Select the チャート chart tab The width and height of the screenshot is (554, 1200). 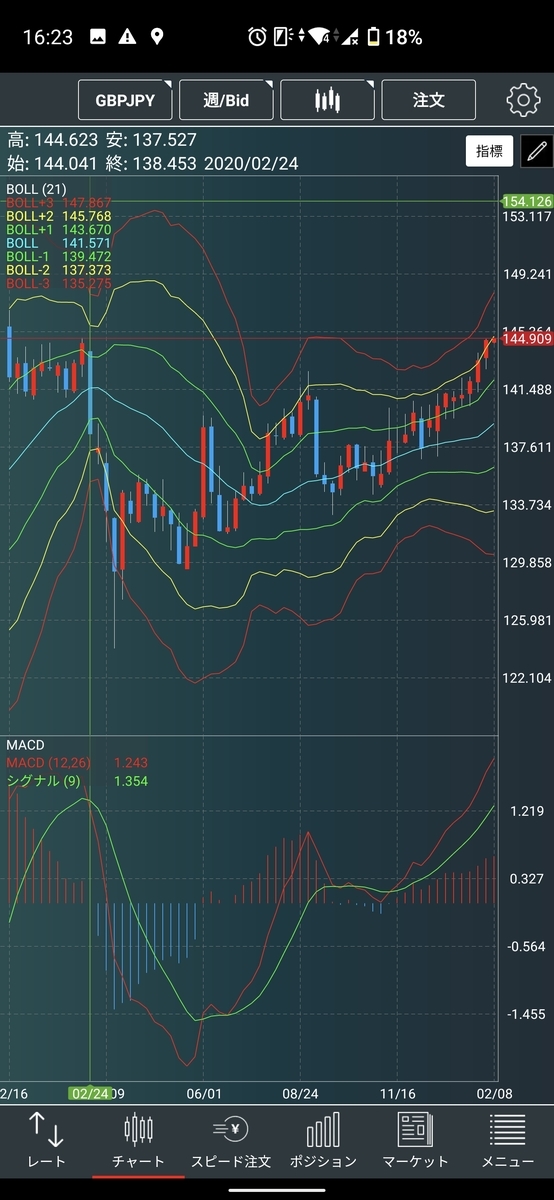coord(138,1139)
